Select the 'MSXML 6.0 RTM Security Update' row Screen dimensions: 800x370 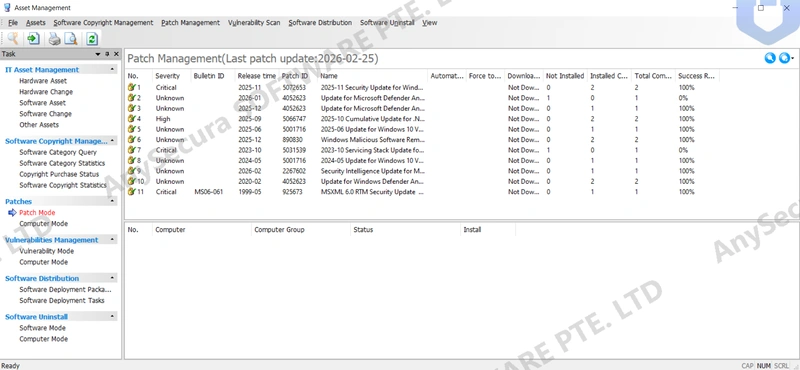pos(422,192)
